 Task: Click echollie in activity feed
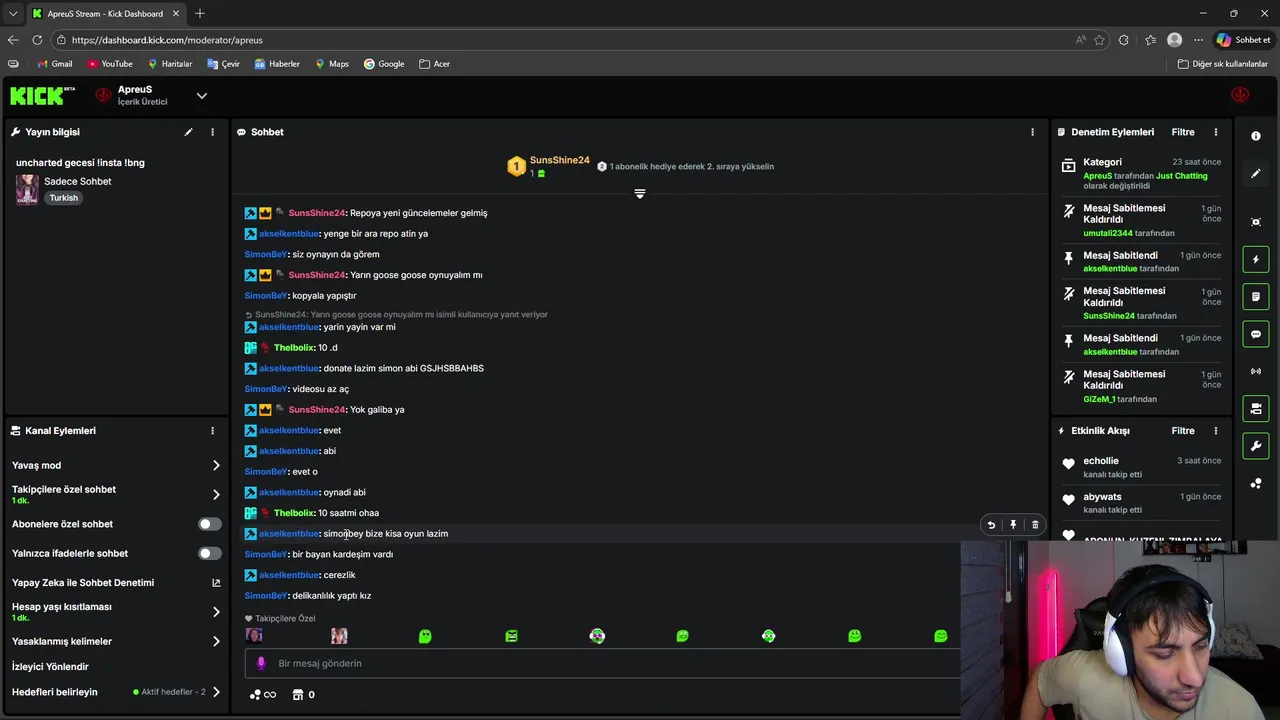point(1101,461)
